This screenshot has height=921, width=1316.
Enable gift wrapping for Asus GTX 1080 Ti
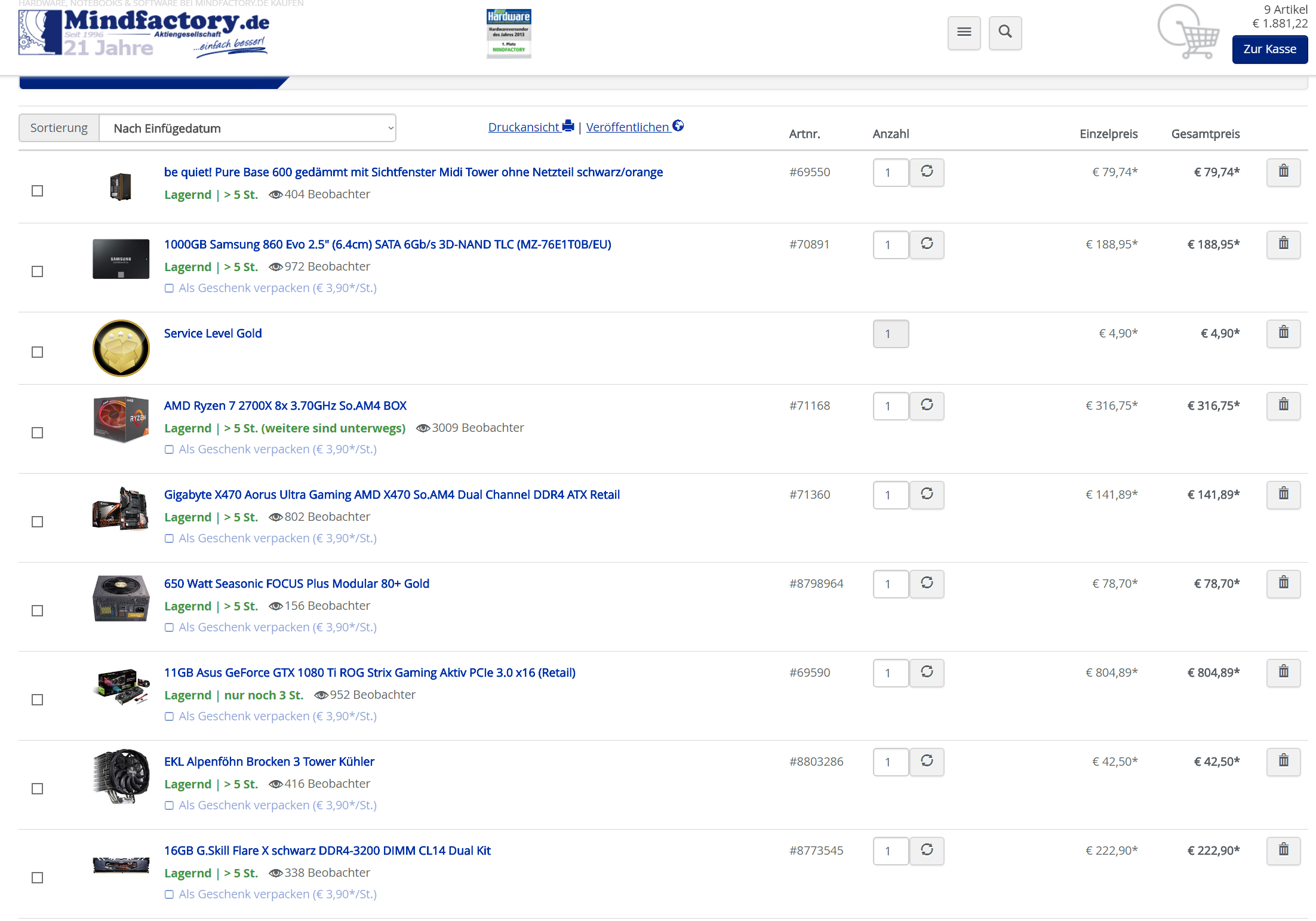tap(169, 717)
